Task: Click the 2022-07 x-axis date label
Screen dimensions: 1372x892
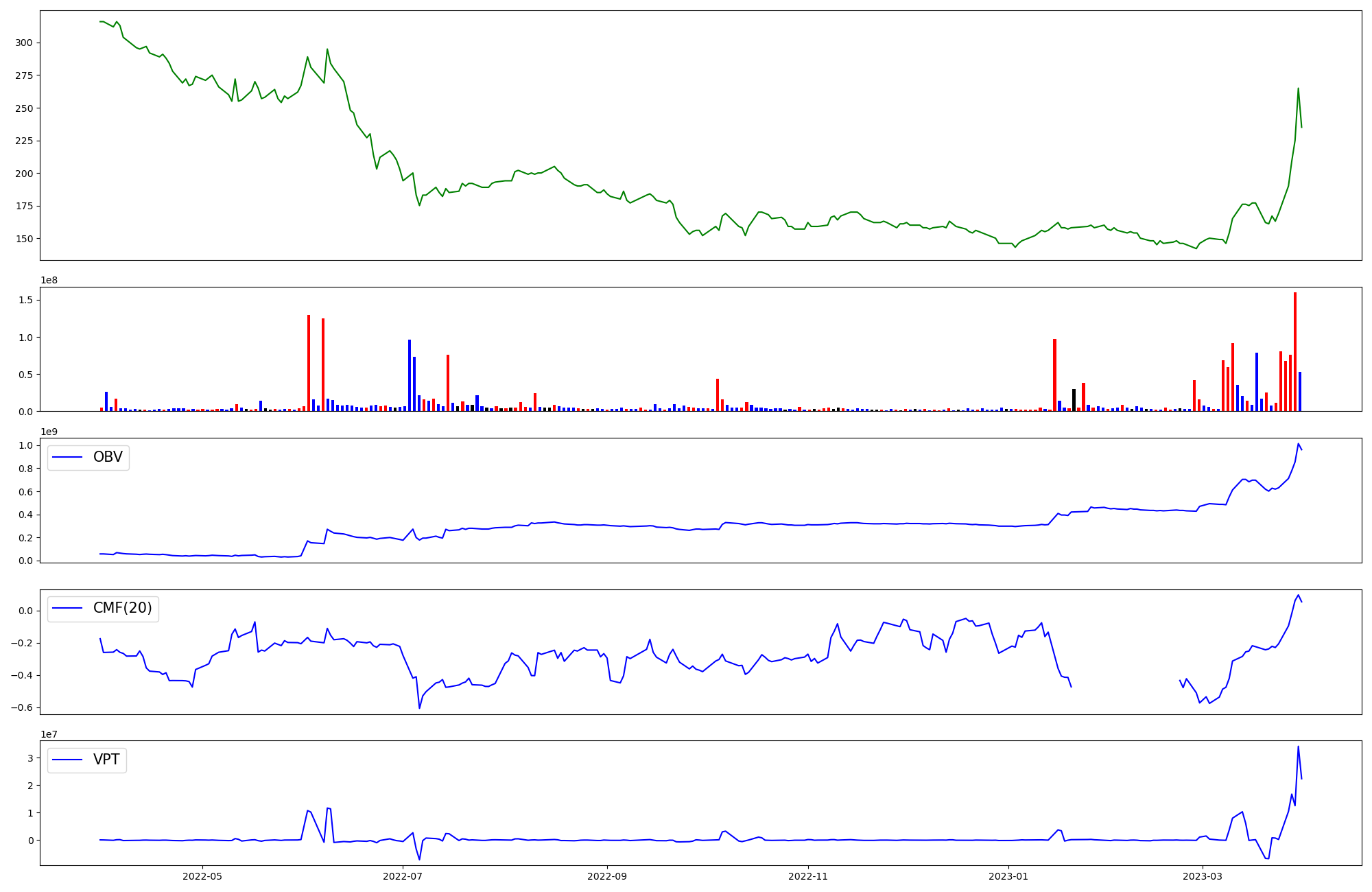Action: (403, 876)
